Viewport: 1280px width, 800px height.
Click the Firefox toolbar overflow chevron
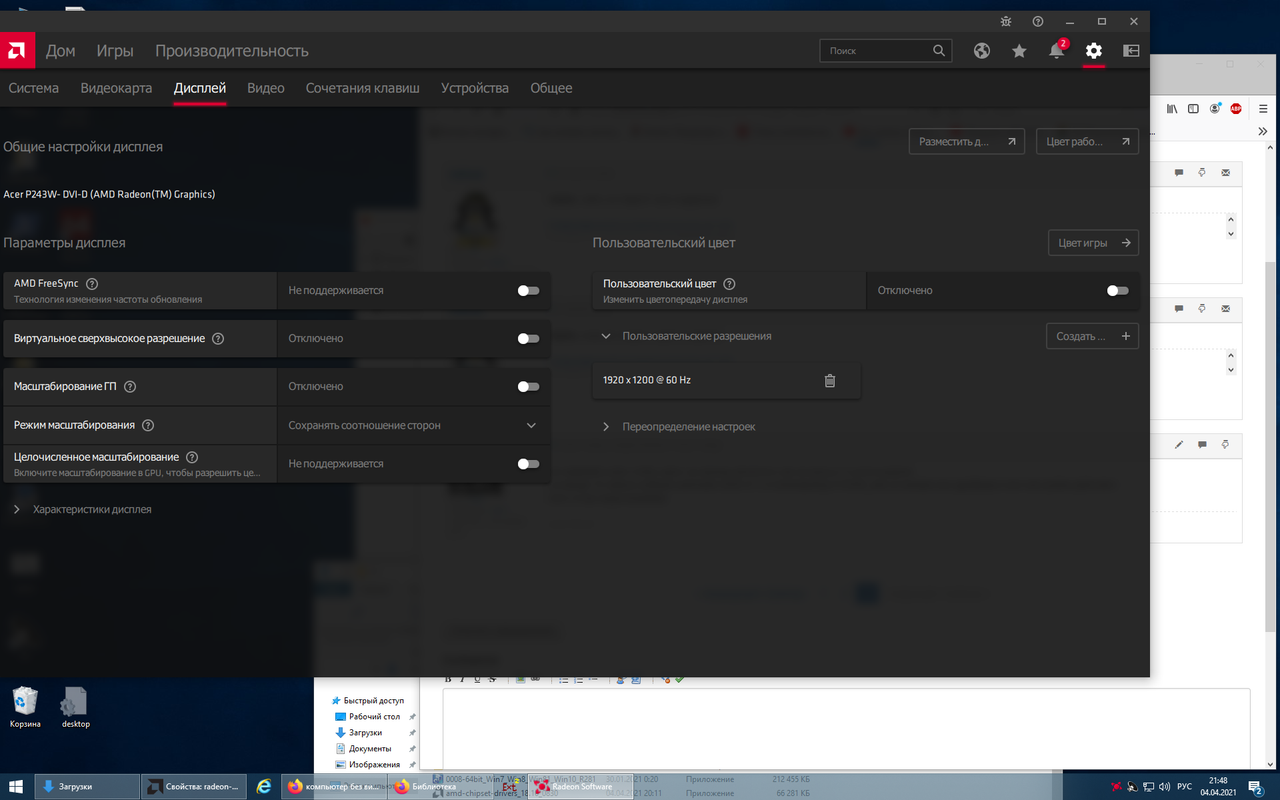coord(1264,131)
